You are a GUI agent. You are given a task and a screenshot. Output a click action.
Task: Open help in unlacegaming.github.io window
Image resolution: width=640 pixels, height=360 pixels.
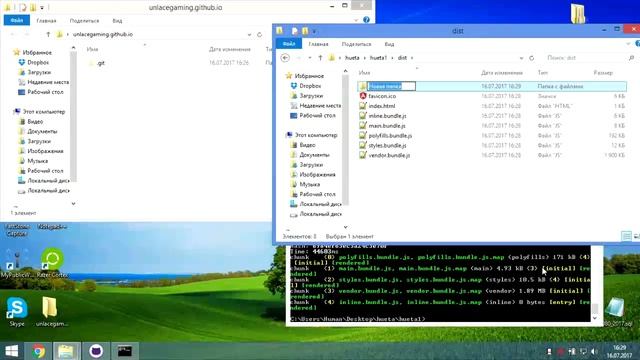click(x=366, y=20)
